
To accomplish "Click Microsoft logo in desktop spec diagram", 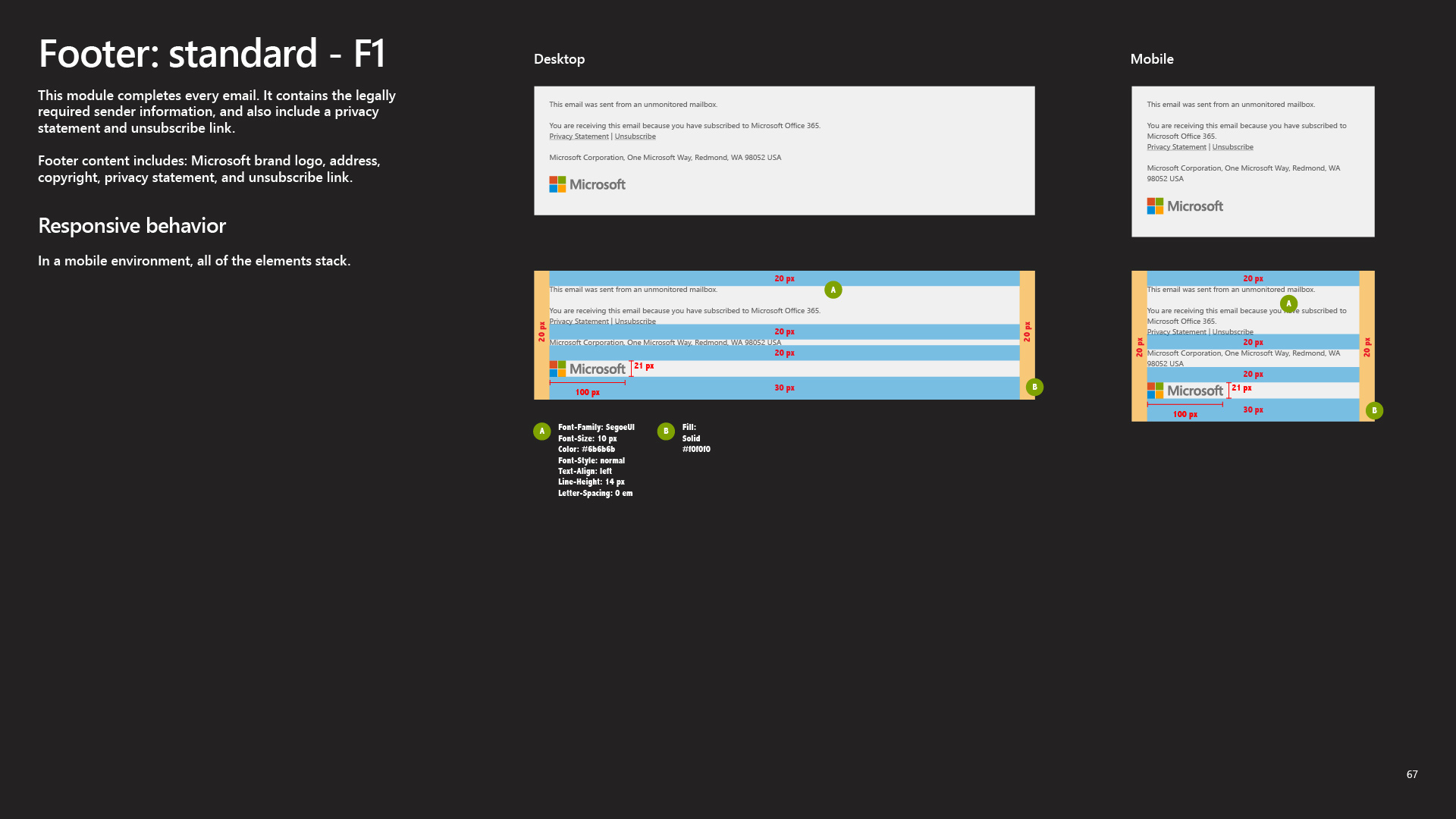I will 587,369.
